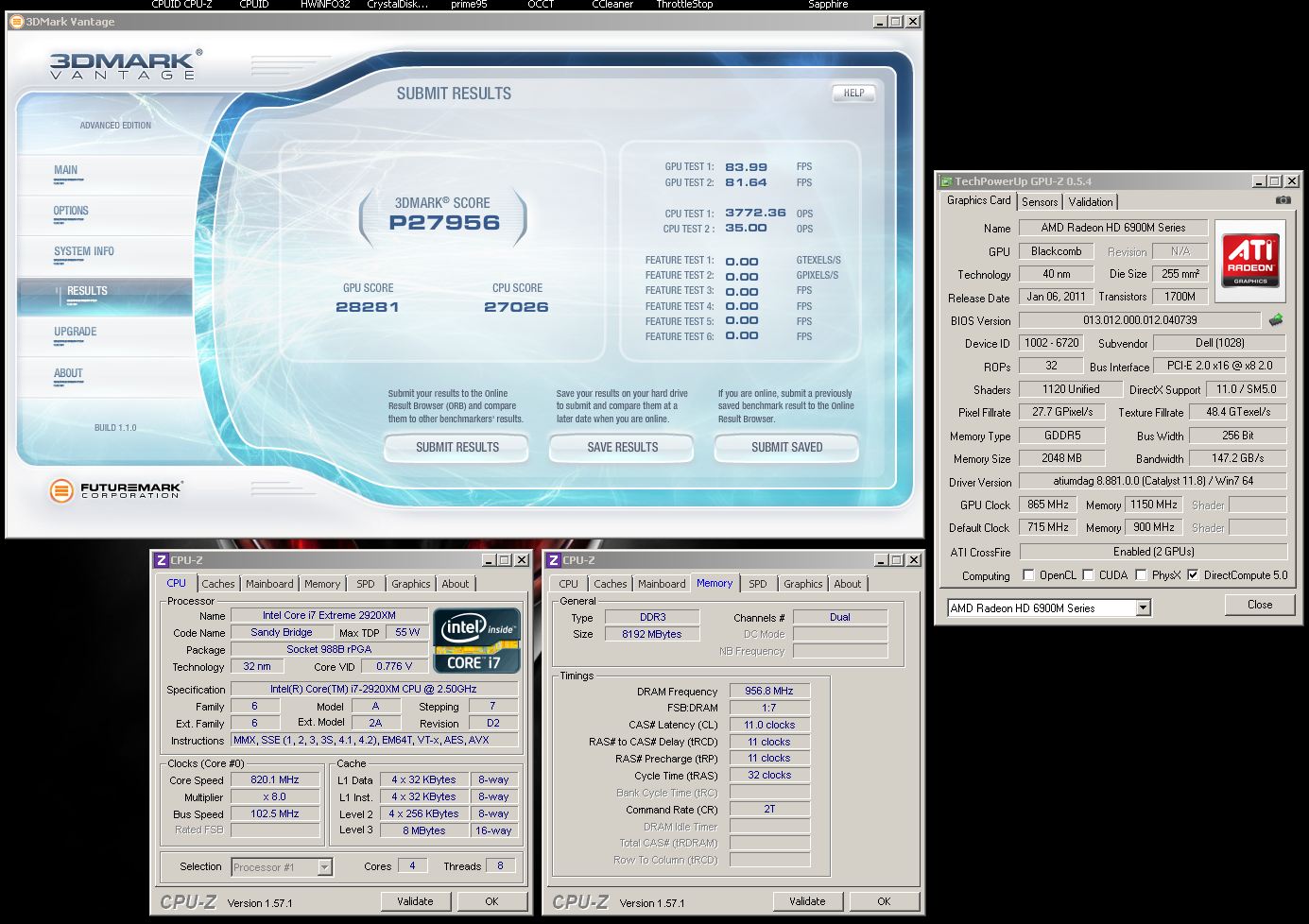This screenshot has height=924, width=1309.
Task: Click the GPU-Z screenshot camera icon
Action: (x=1283, y=200)
